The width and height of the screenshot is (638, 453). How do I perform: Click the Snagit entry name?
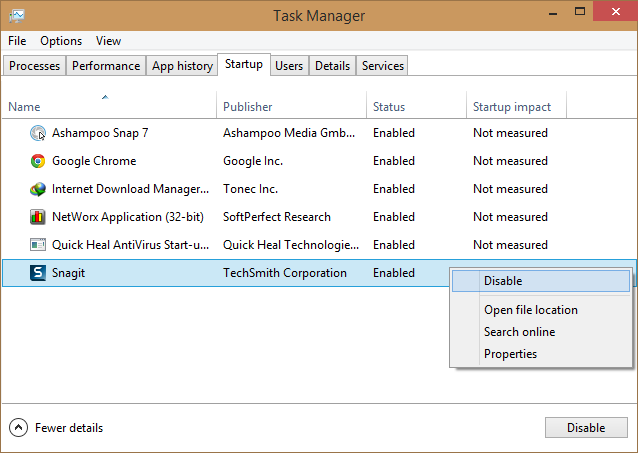(x=68, y=273)
